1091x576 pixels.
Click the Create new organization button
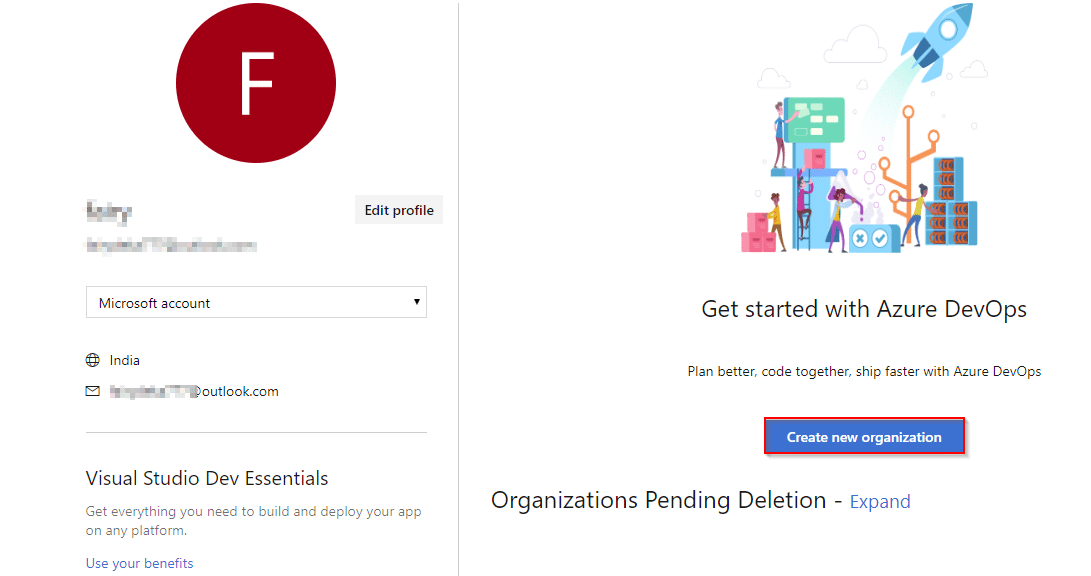point(864,437)
